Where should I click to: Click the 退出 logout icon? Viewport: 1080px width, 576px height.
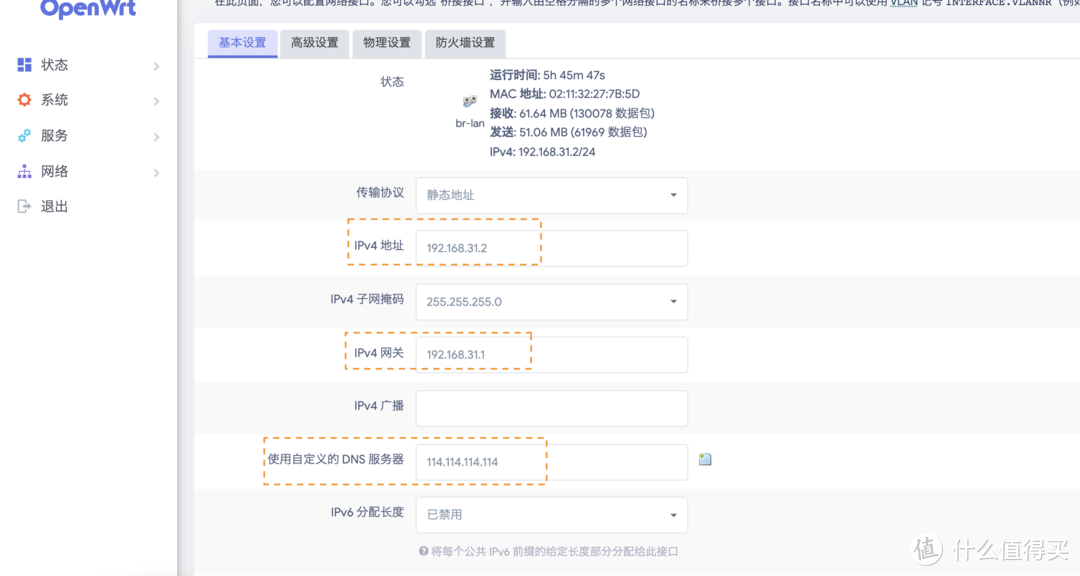pyautogui.click(x=24, y=206)
